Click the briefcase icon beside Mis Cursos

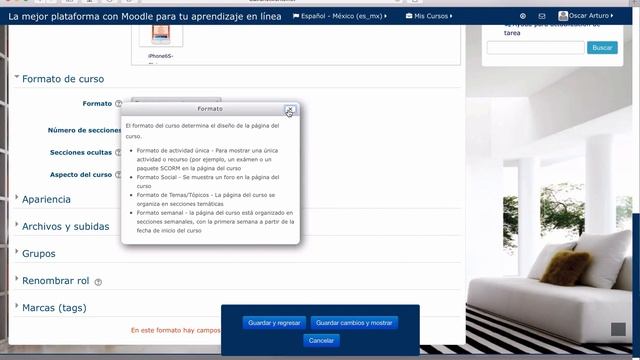click(x=409, y=16)
